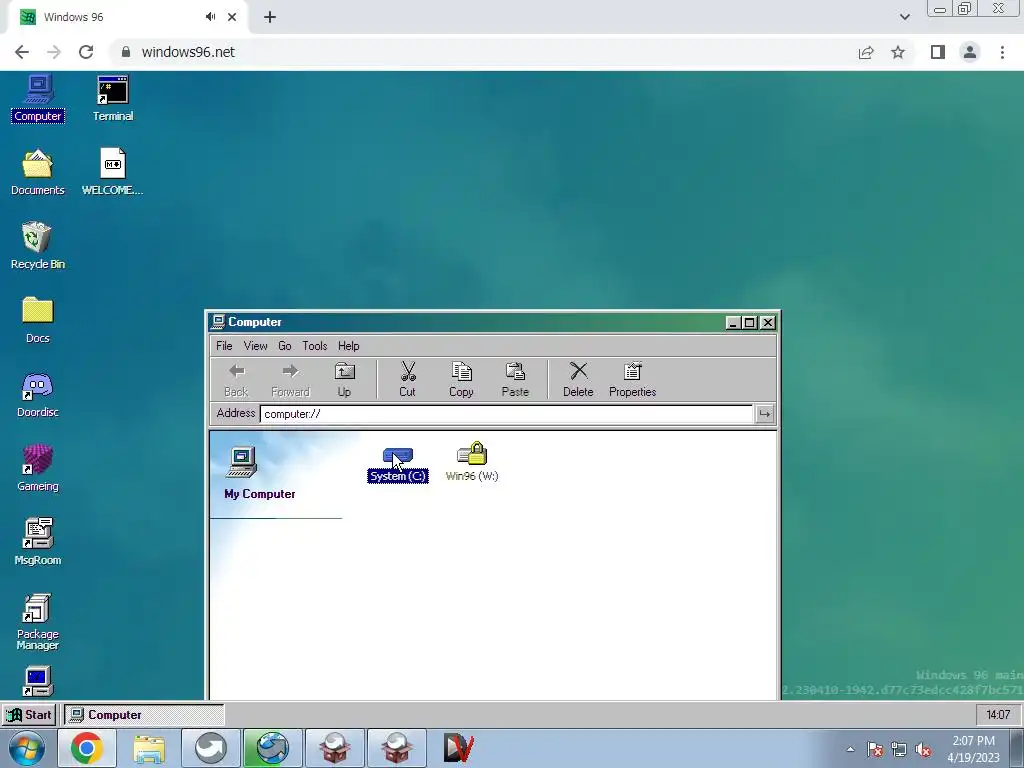This screenshot has width=1024, height=768.
Task: Click the Windows 96 Start button
Action: point(29,715)
